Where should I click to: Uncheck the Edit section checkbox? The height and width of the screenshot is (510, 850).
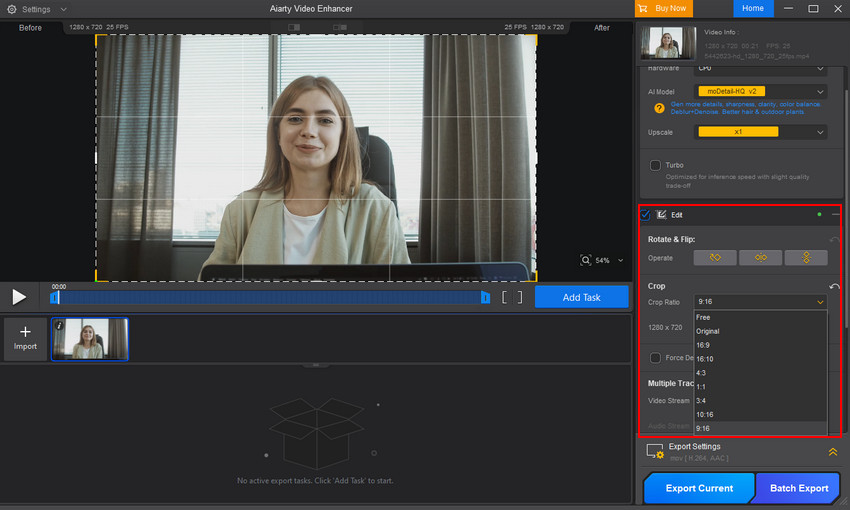[x=646, y=215]
